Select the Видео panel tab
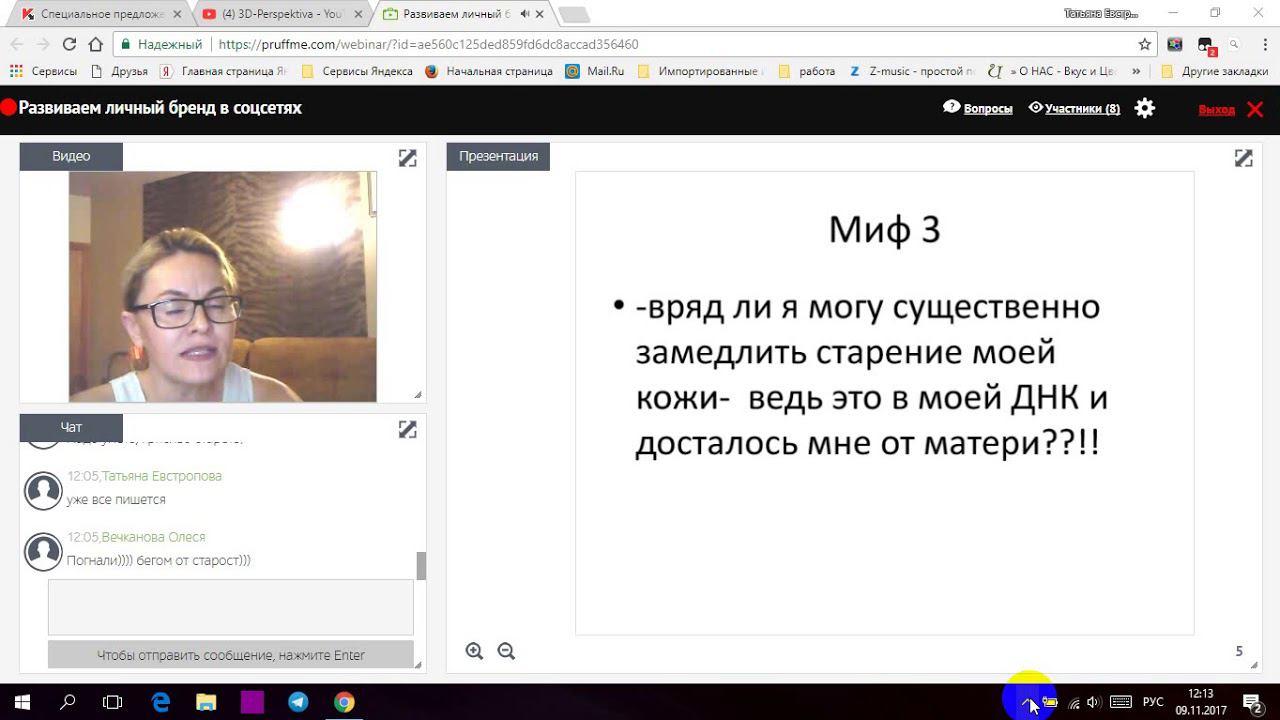The image size is (1280, 720). pyautogui.click(x=71, y=156)
